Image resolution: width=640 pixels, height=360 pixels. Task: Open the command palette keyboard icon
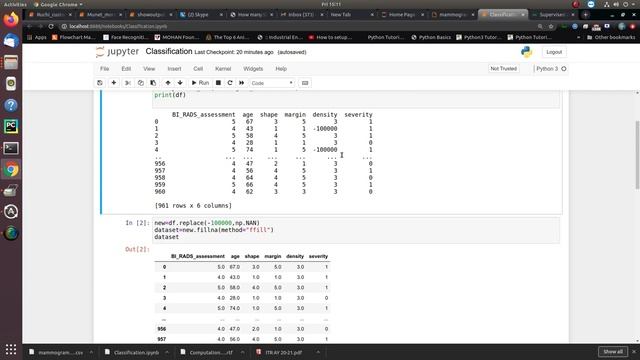tap(305, 83)
